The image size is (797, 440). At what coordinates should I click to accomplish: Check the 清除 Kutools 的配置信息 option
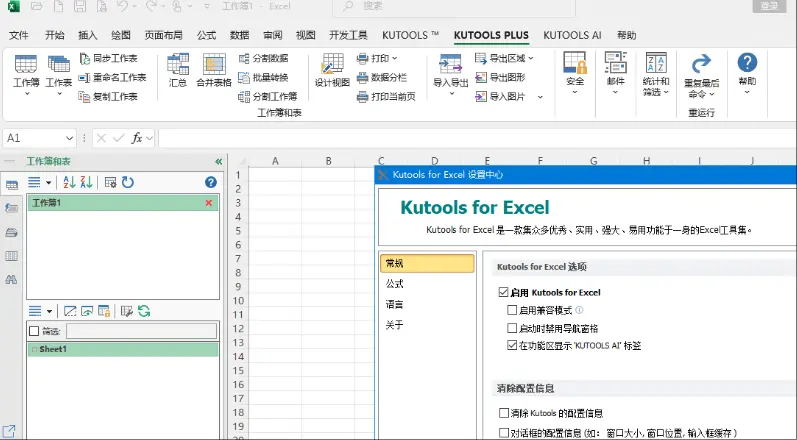tap(503, 412)
